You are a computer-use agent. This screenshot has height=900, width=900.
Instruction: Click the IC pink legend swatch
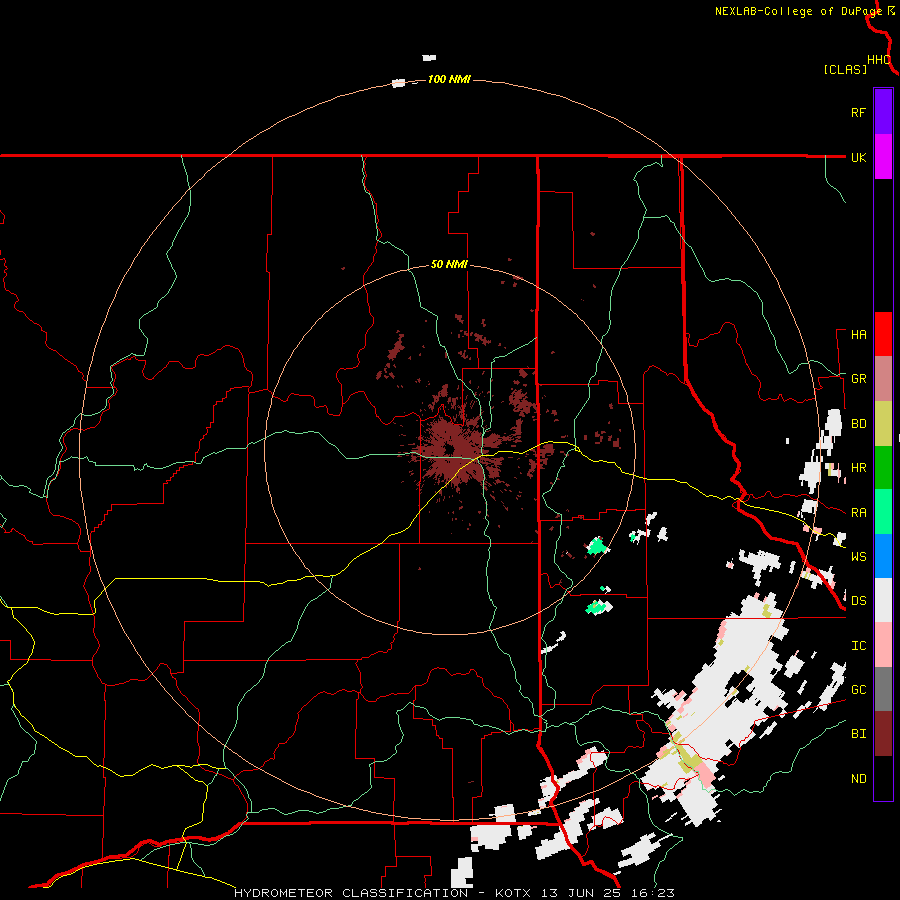tap(883, 645)
